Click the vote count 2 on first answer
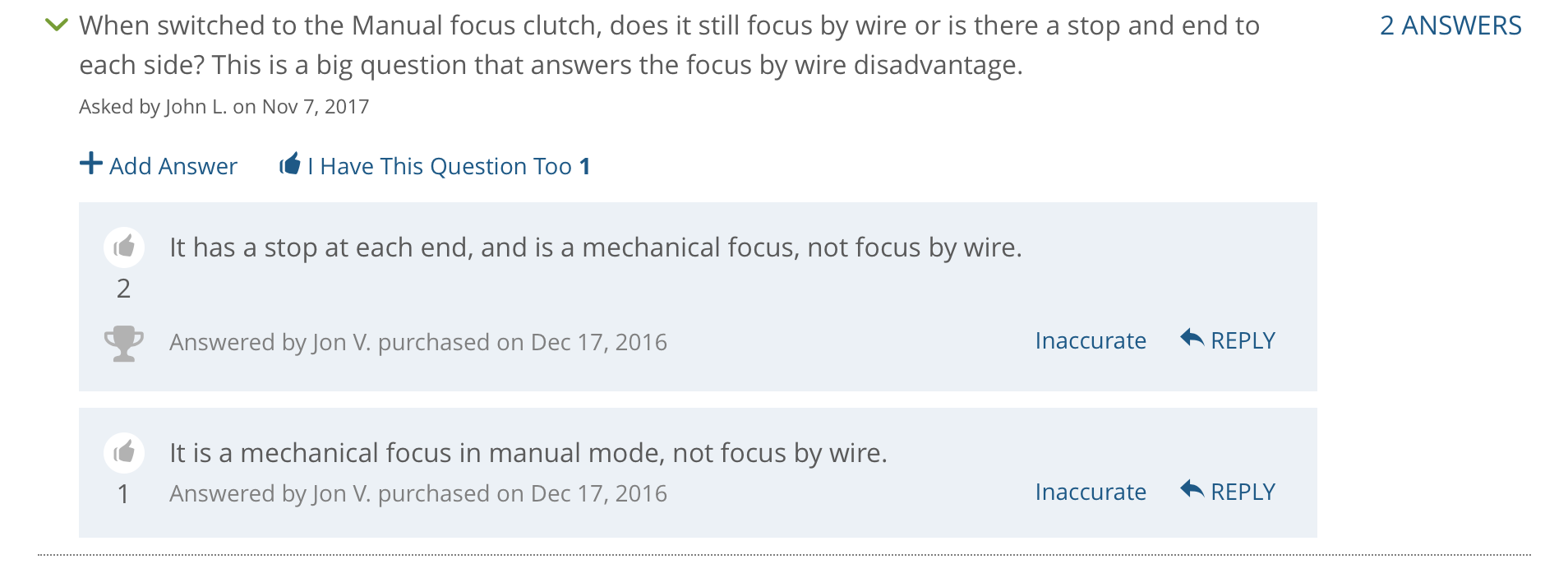1568x564 pixels. [x=123, y=289]
